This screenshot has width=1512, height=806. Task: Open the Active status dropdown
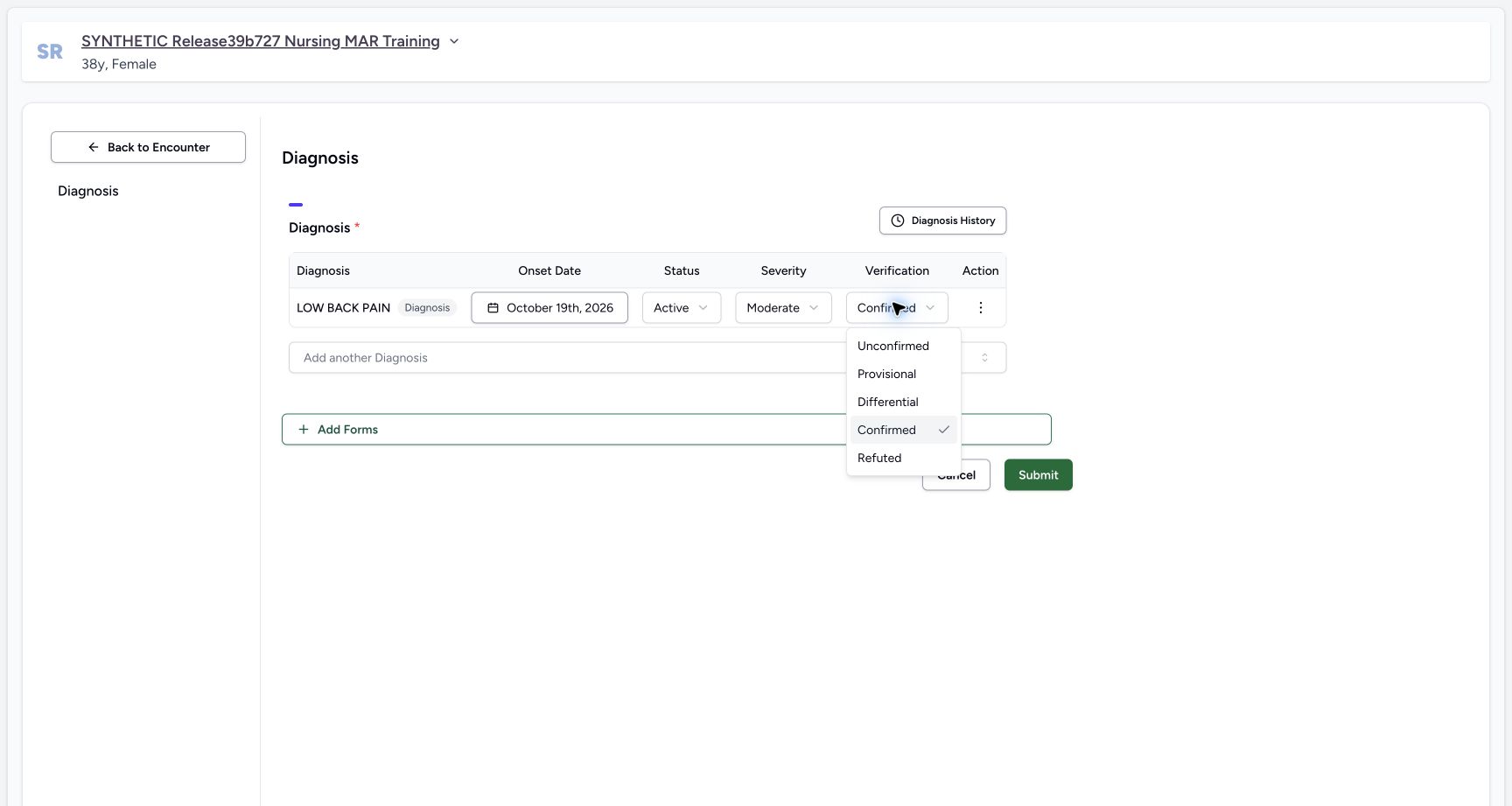[x=682, y=308]
